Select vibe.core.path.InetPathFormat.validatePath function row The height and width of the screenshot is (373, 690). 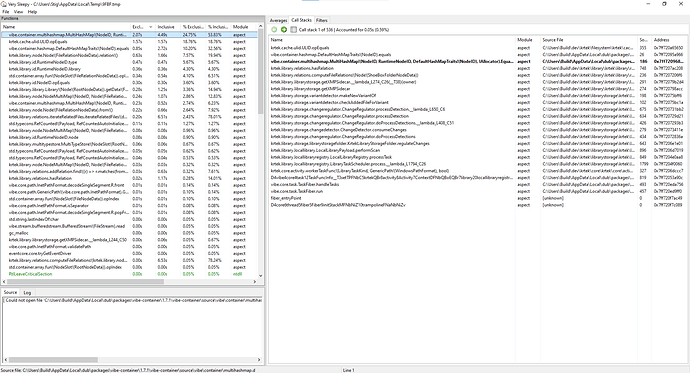click(x=129, y=247)
